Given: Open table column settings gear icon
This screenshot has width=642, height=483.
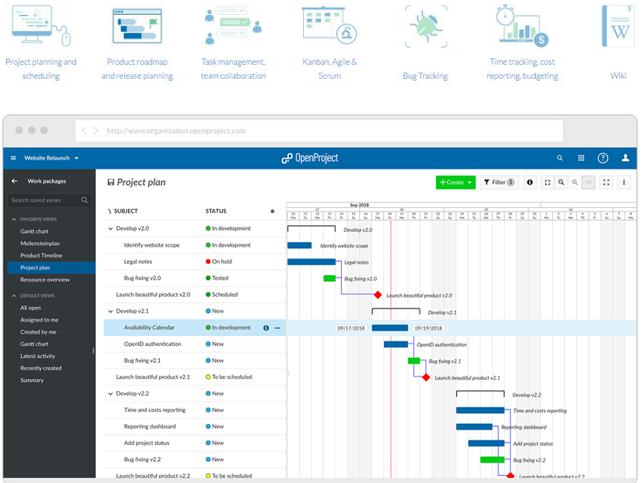Looking at the screenshot, I should 272,211.
